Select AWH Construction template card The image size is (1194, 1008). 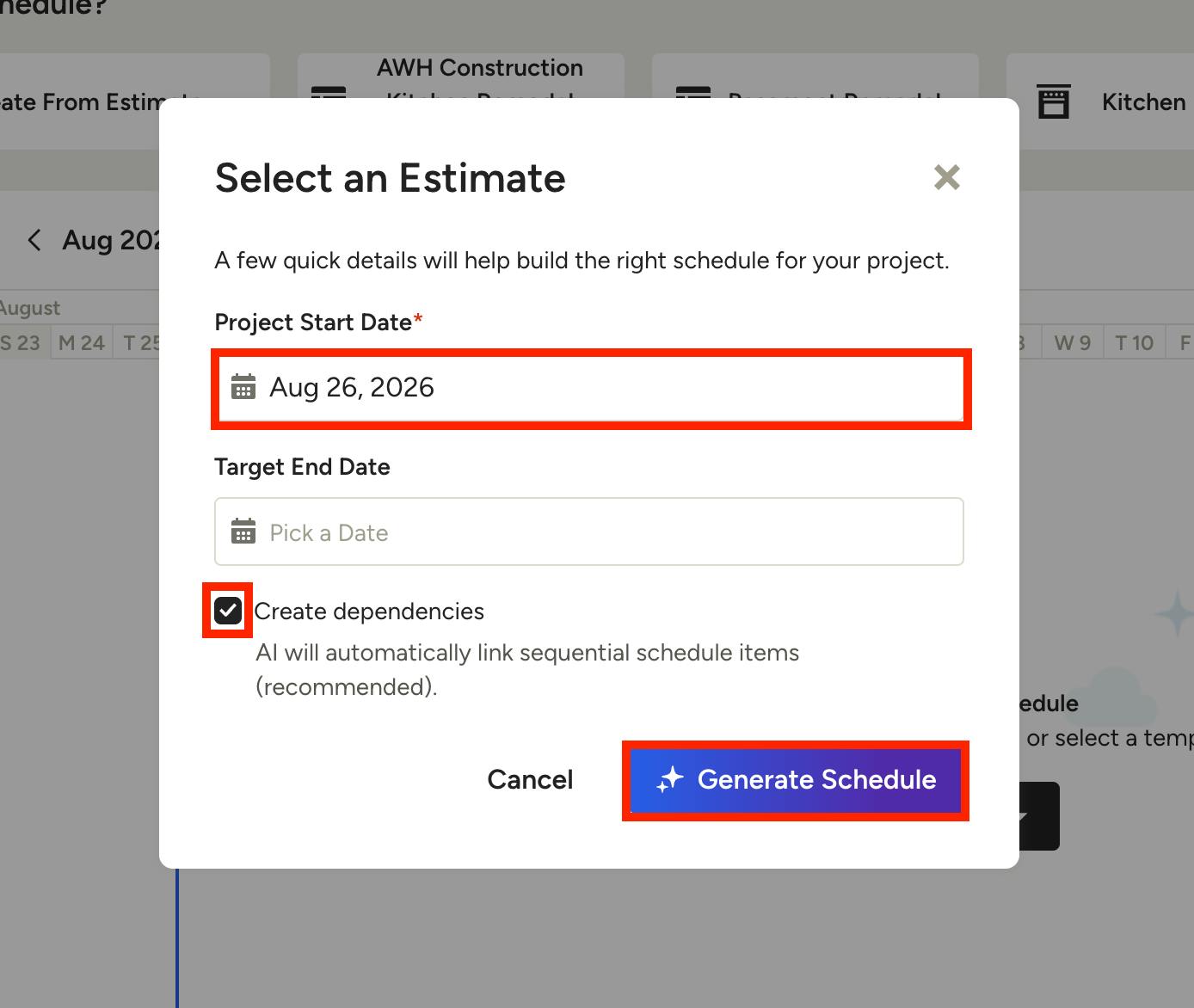coord(461,77)
